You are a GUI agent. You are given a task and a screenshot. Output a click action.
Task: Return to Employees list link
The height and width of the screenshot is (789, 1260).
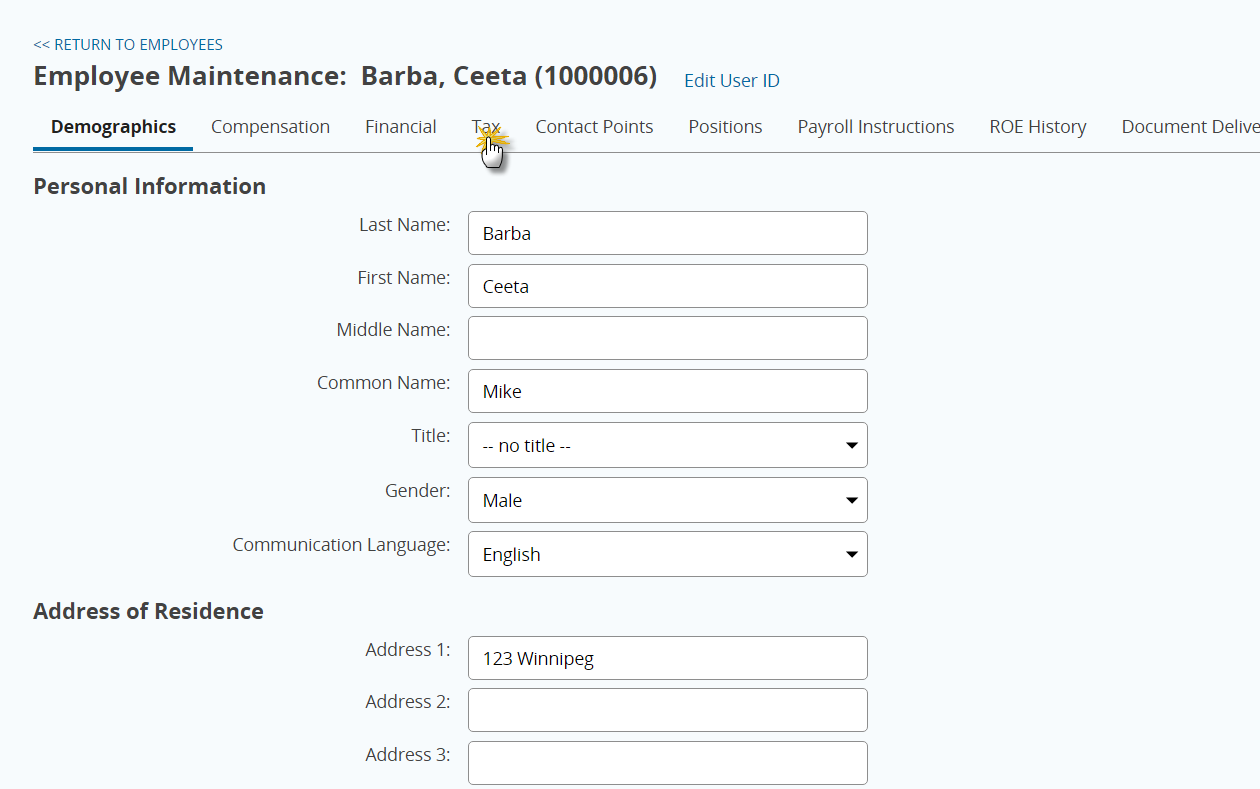[x=128, y=45]
